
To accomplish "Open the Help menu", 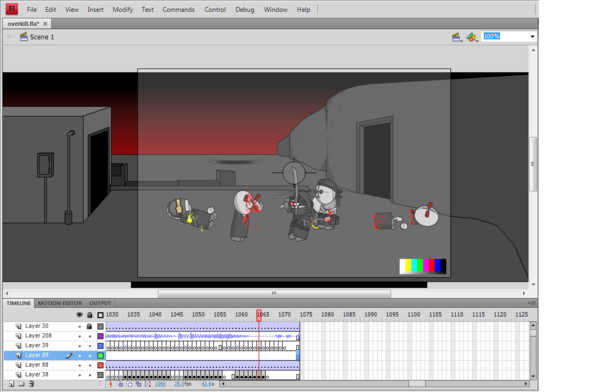I will click(303, 9).
